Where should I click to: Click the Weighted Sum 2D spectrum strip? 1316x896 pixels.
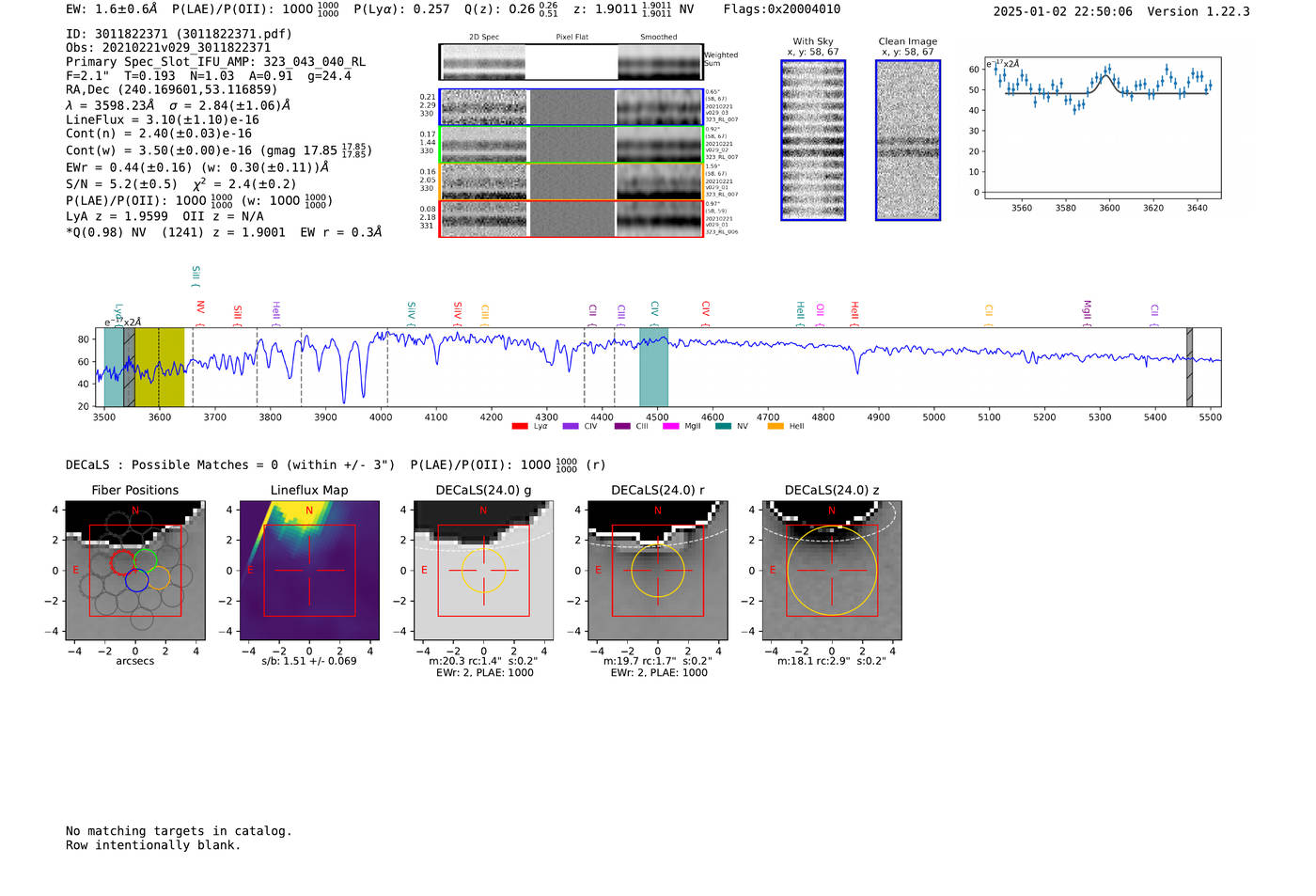[x=572, y=62]
